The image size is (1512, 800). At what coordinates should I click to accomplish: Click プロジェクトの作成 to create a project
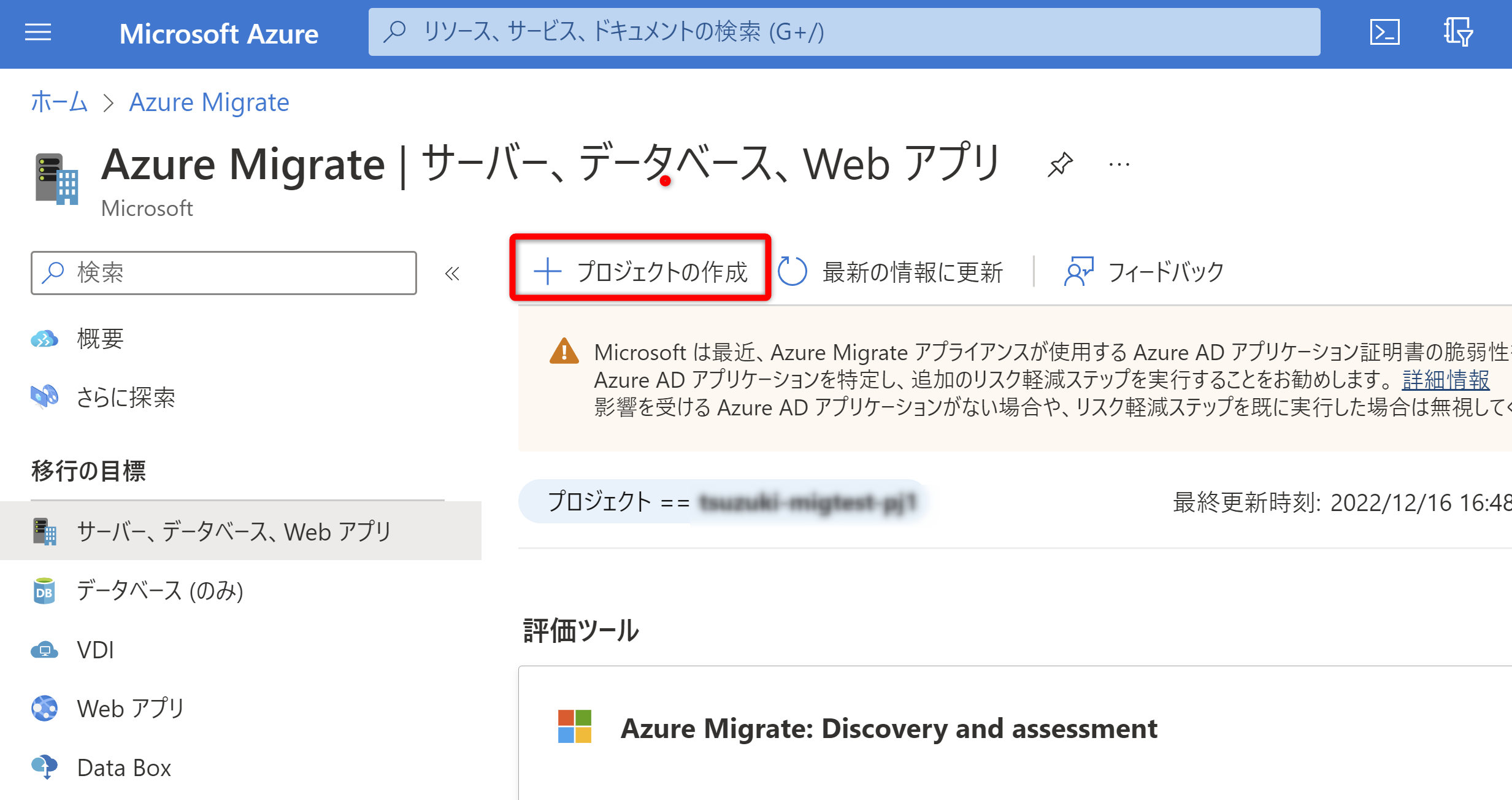tap(640, 271)
